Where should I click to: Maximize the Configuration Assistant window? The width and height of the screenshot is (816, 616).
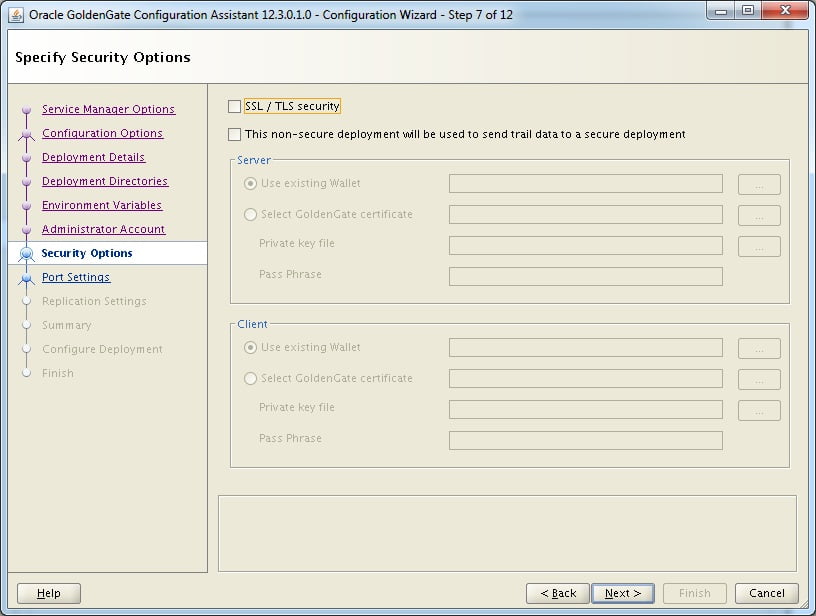[x=748, y=11]
